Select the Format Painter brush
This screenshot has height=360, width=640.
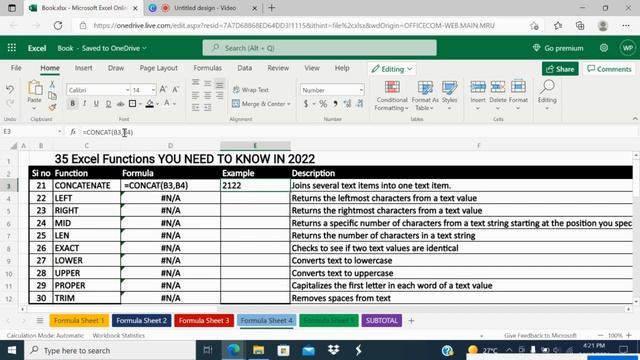pos(52,107)
